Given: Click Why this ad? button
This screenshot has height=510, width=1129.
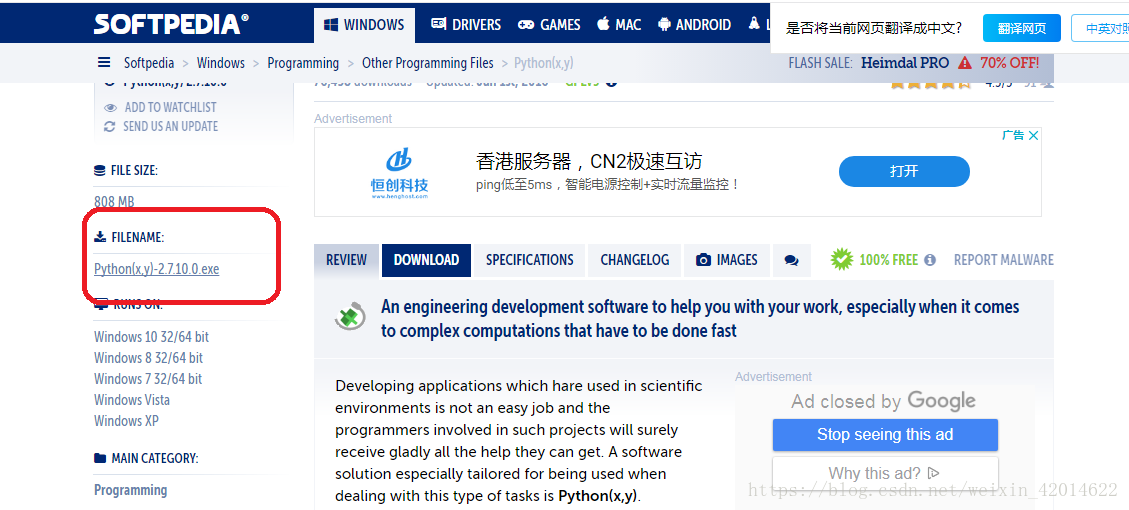Looking at the screenshot, I should point(885,473).
